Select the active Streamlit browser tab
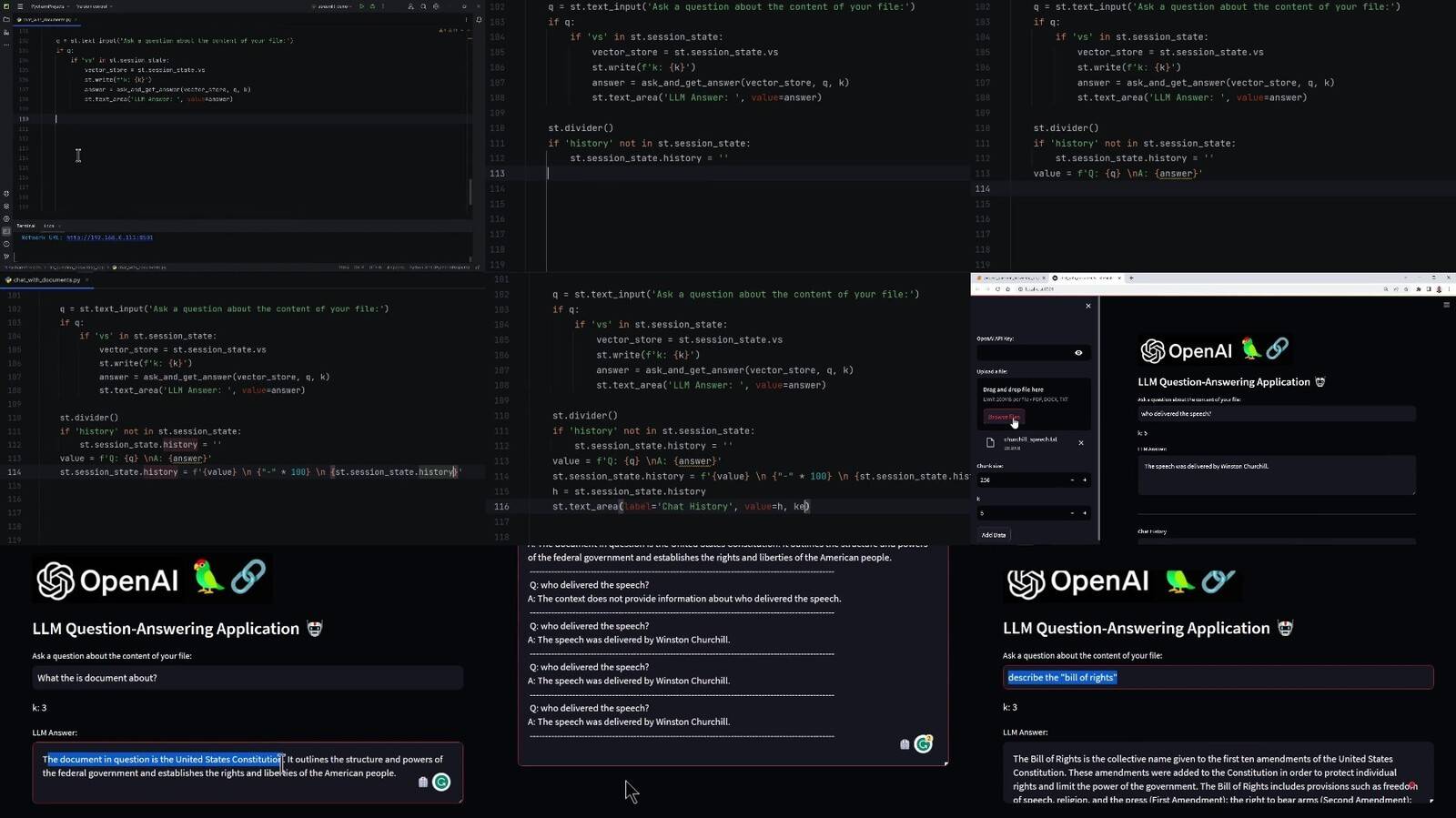The image size is (1456, 818). click(x=1086, y=278)
